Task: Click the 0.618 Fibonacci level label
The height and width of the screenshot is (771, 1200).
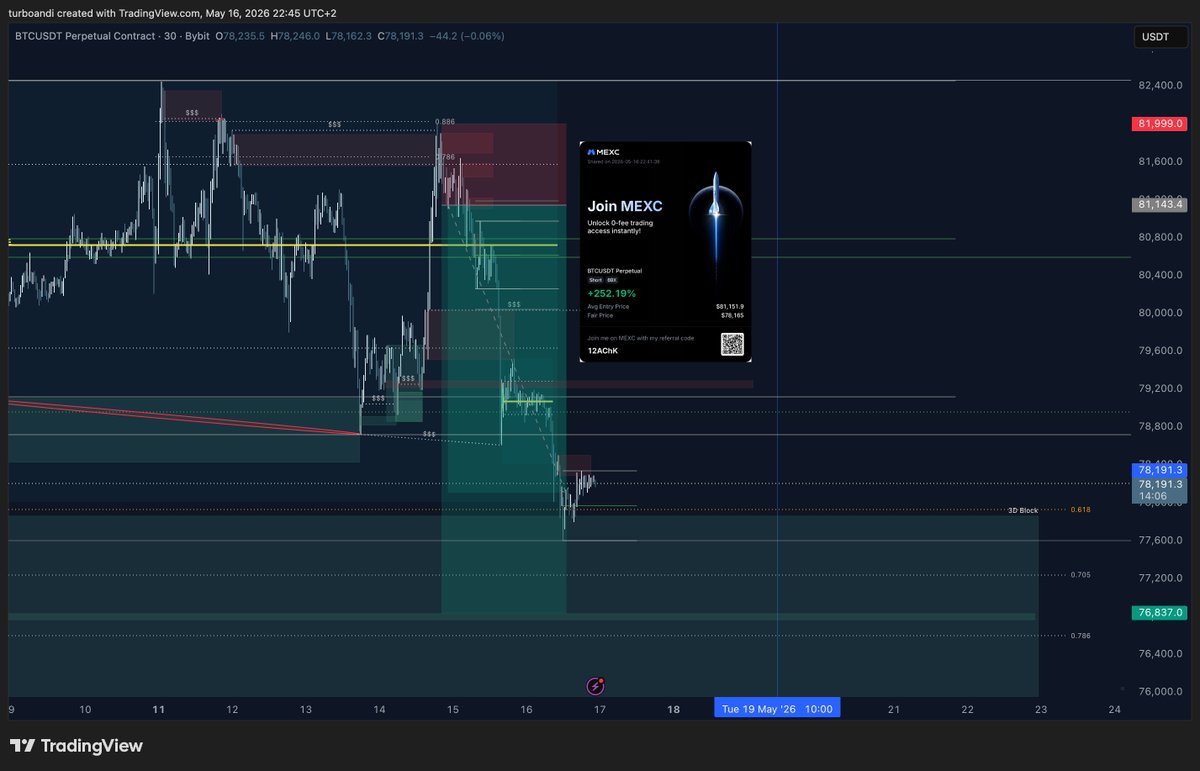Action: 1080,510
